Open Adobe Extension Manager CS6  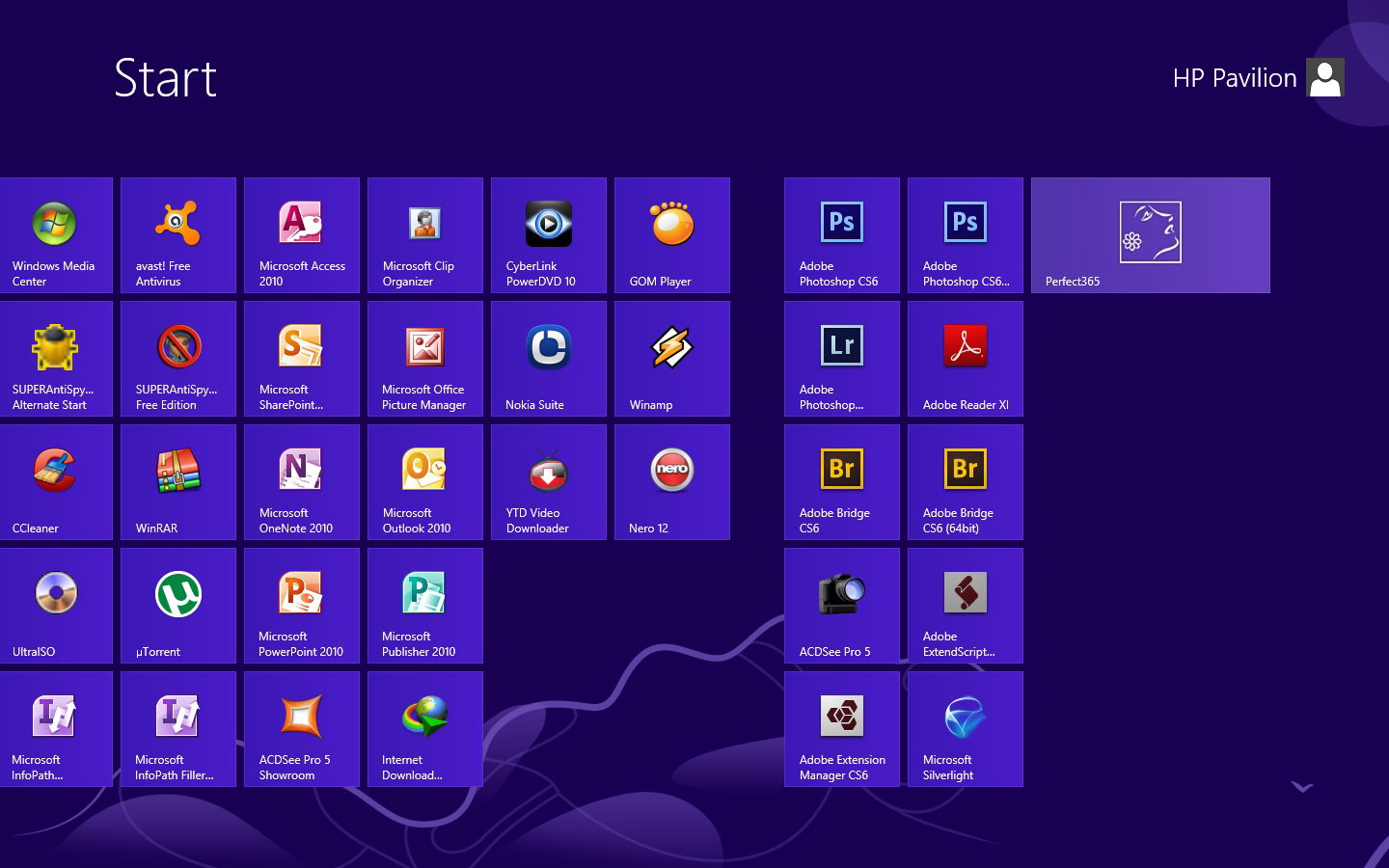[842, 729]
